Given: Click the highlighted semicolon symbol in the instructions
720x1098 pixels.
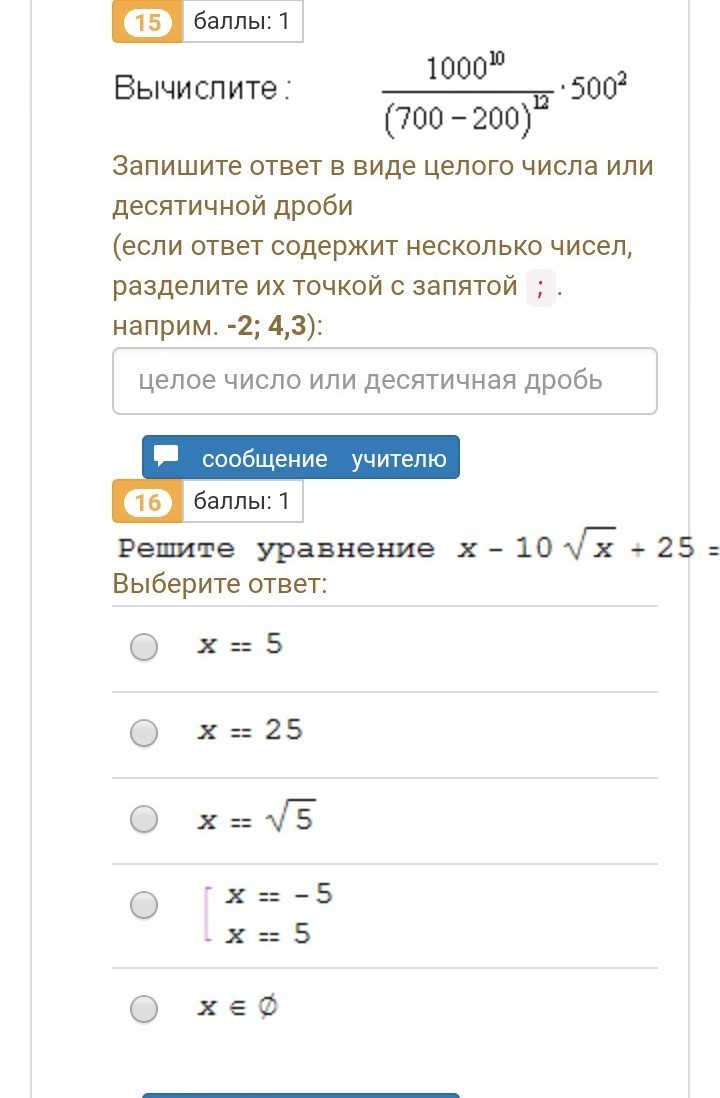Looking at the screenshot, I should (x=540, y=288).
